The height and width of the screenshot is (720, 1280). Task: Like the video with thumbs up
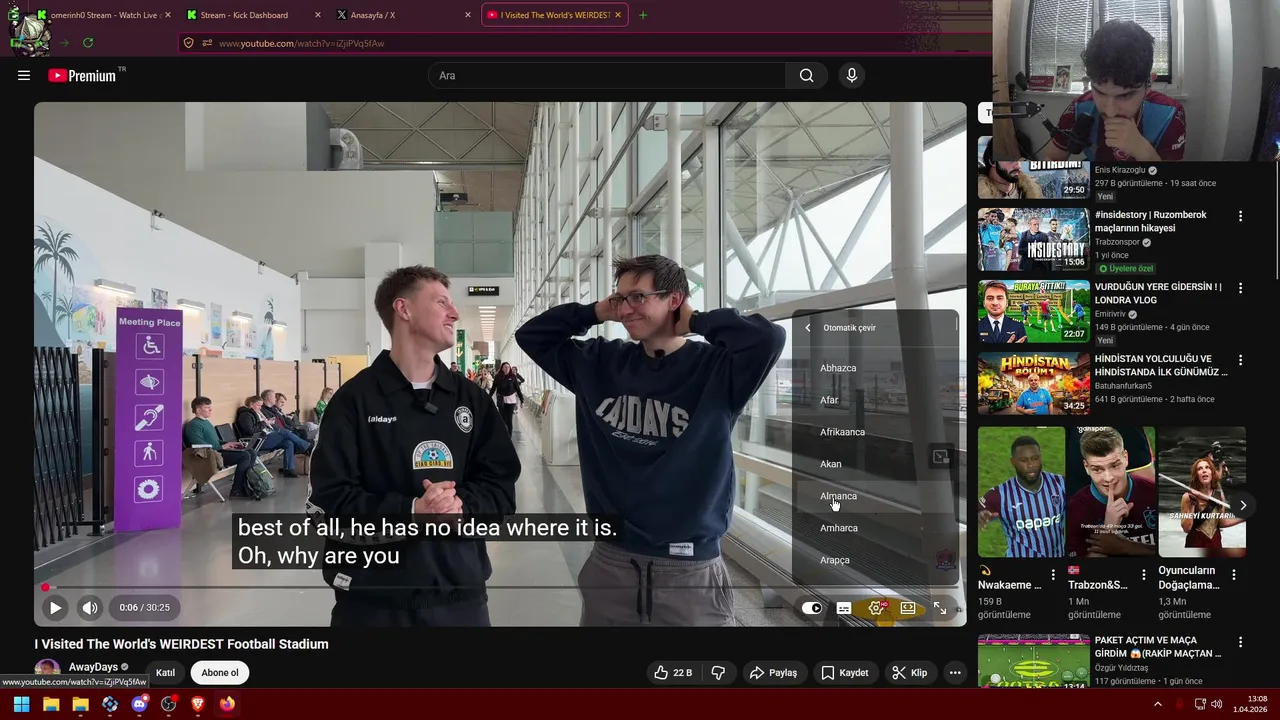click(672, 673)
